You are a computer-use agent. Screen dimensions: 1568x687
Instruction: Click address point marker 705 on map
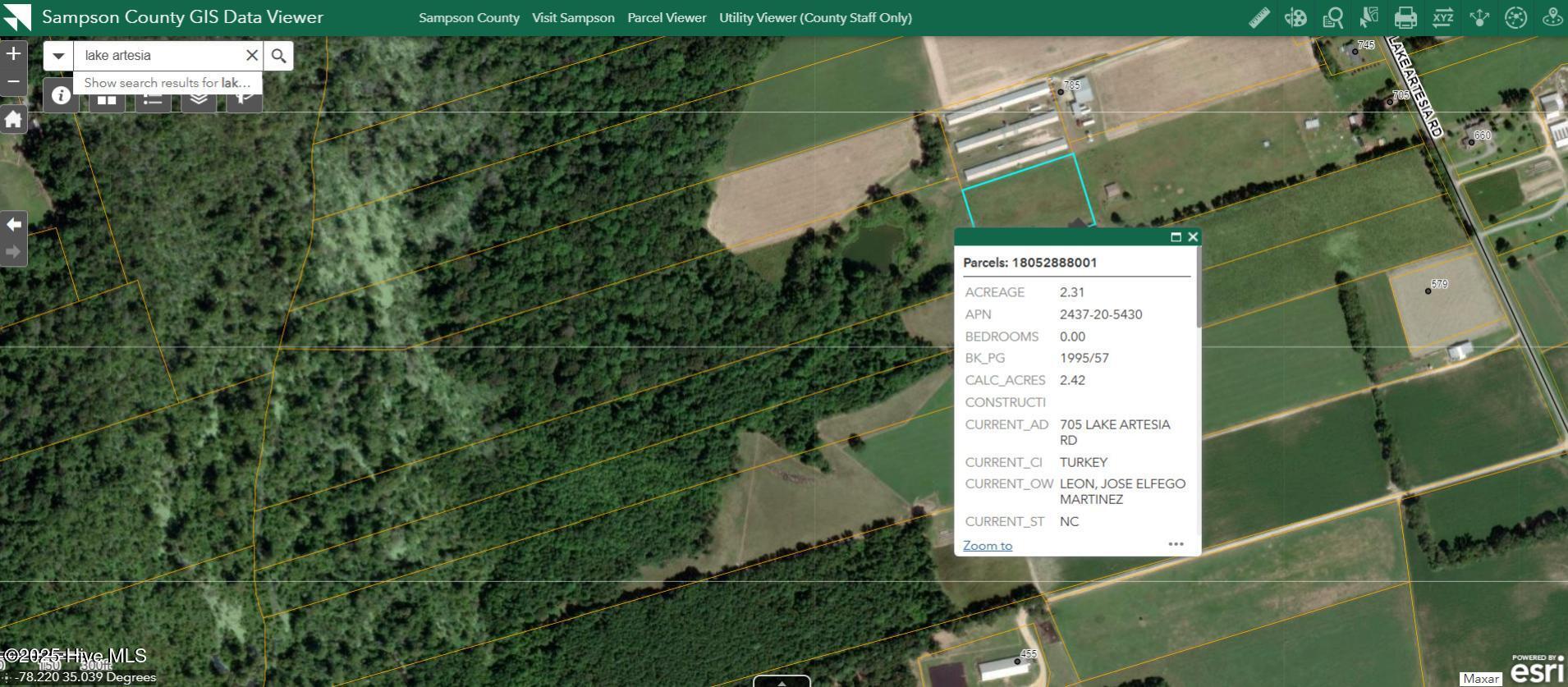pos(1390,103)
